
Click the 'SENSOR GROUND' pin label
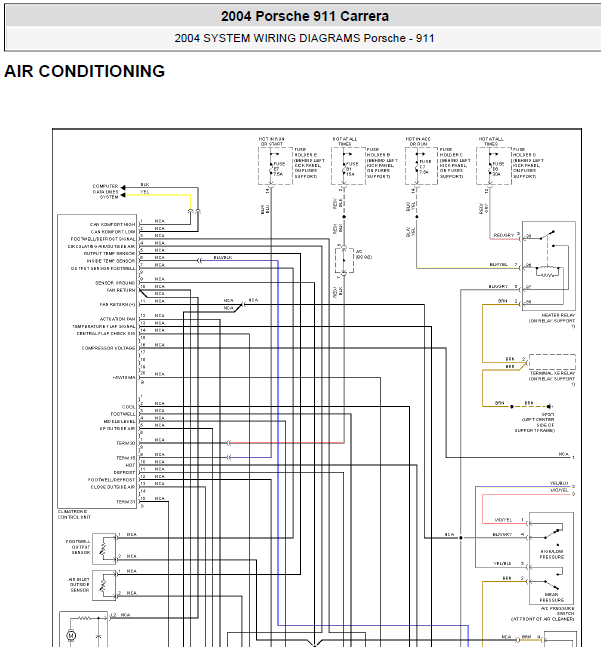click(x=115, y=283)
